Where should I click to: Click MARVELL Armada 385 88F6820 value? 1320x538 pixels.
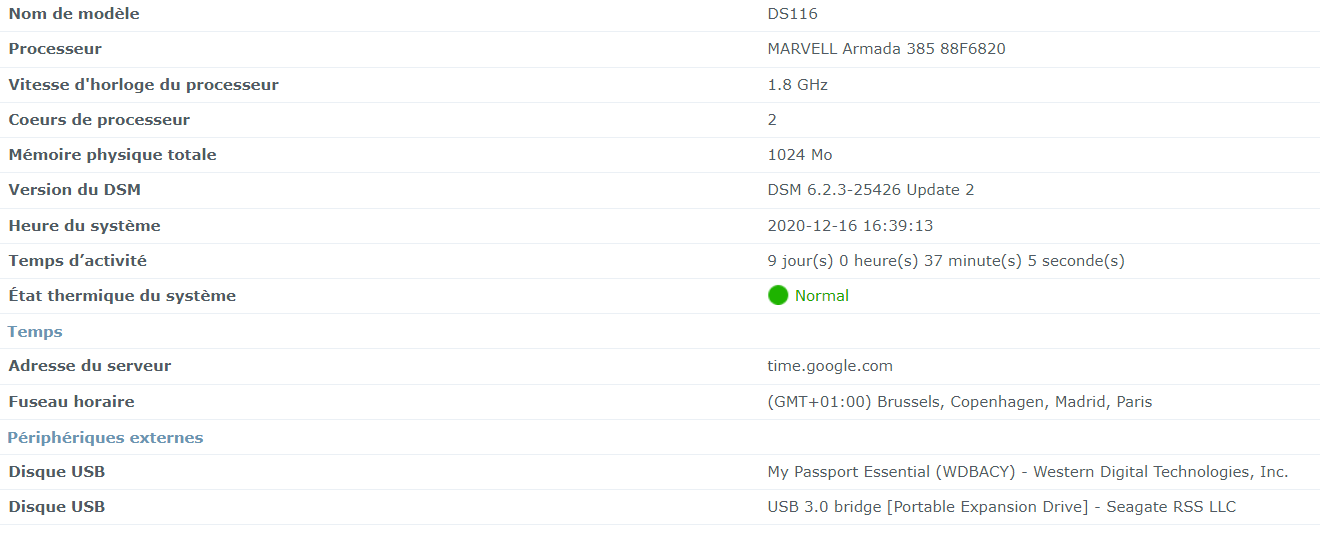coord(886,49)
